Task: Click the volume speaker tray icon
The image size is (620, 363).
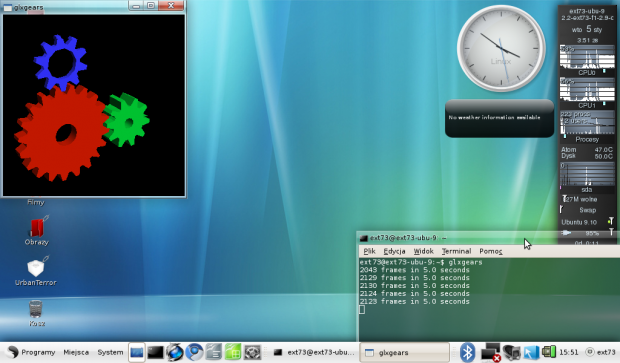Action: [x=512, y=352]
